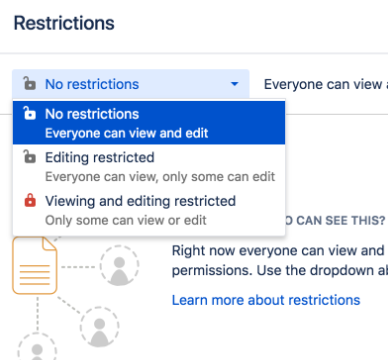Click the grey unlocked padlock beside Editing restricted
Viewport: 388px width, 360px height.
tap(29, 157)
